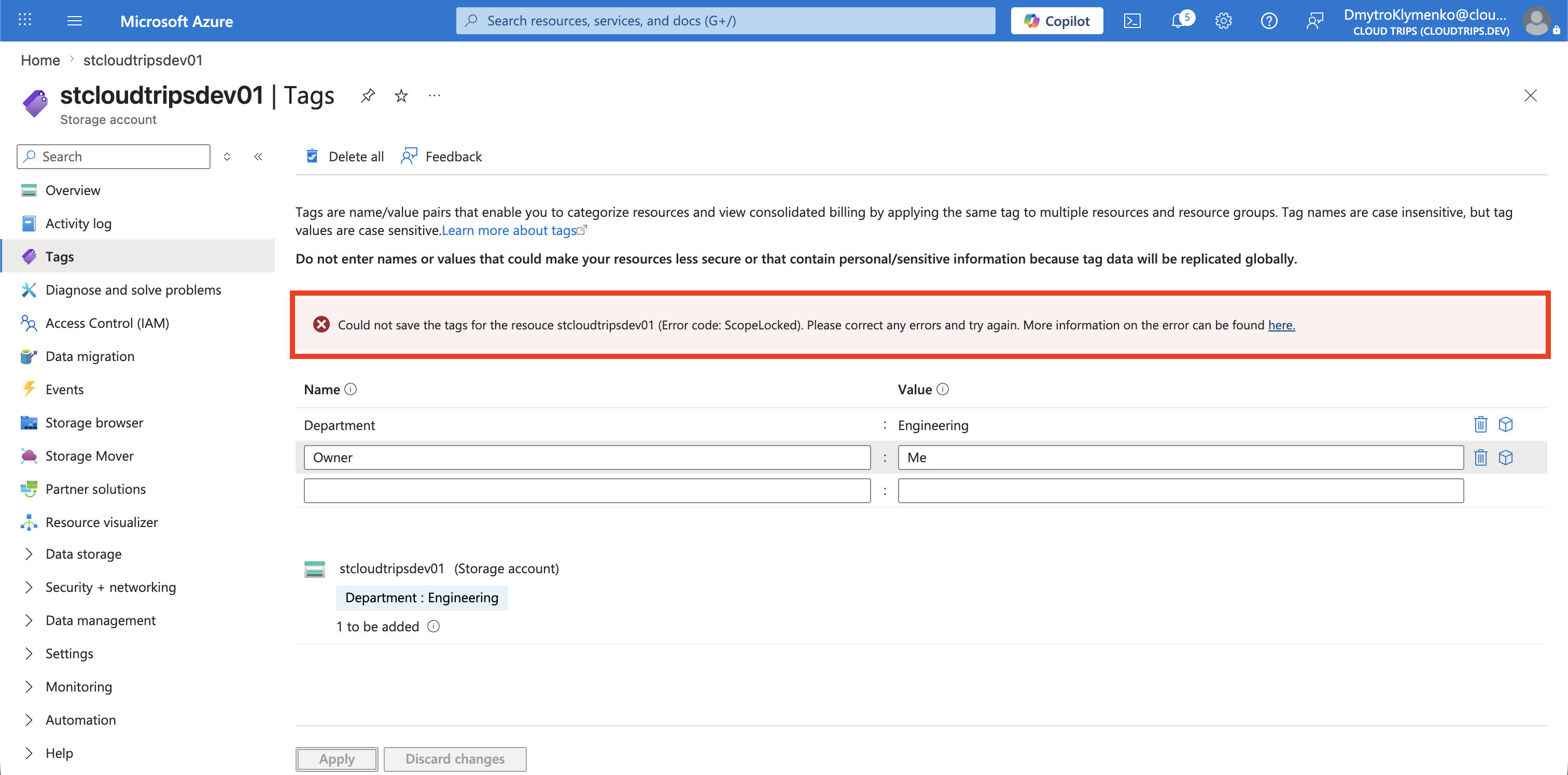Click Delete all in the toolbar
Image resolution: width=1568 pixels, height=775 pixels.
344,157
